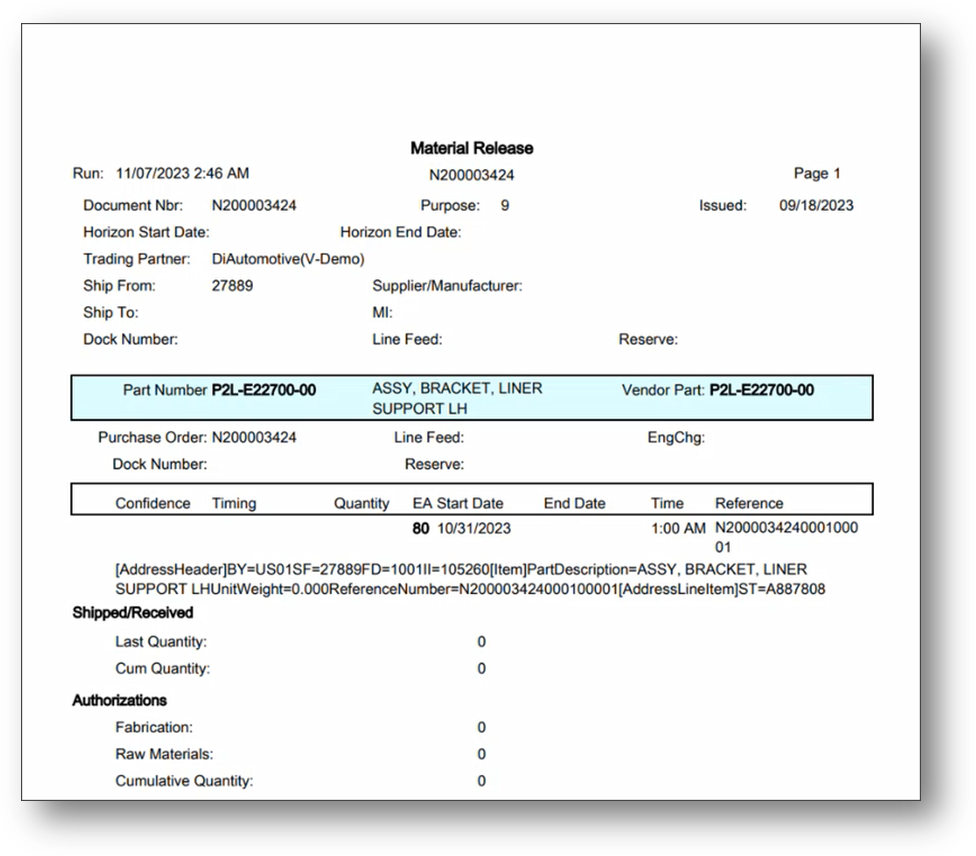Click the "EngChg:" label

click(x=676, y=438)
